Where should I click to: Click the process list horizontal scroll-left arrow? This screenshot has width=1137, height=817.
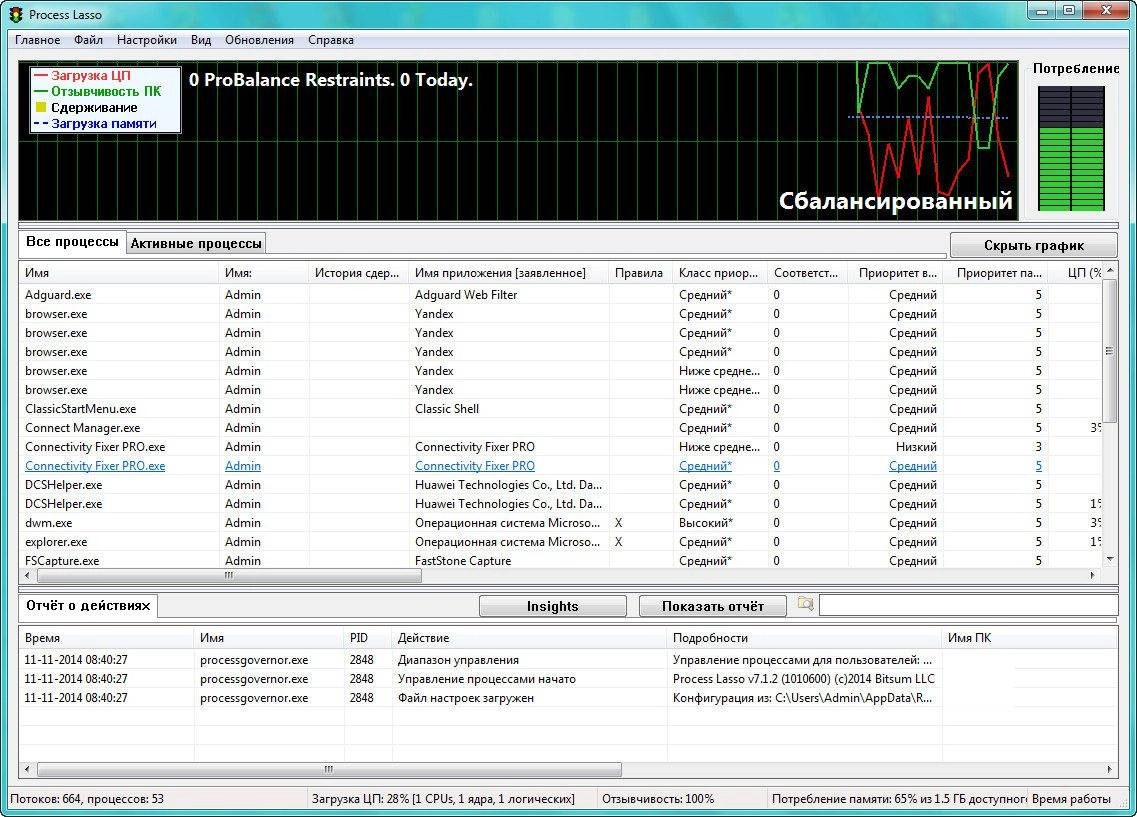pos(28,576)
